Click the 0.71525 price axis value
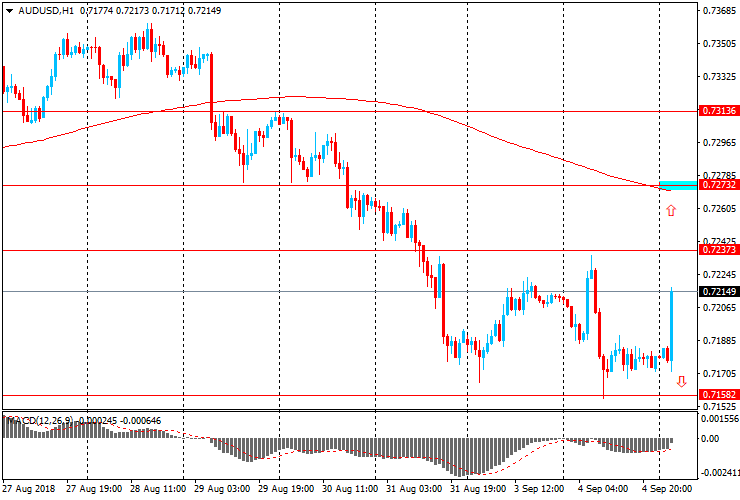The width and height of the screenshot is (740, 500). (x=719, y=407)
